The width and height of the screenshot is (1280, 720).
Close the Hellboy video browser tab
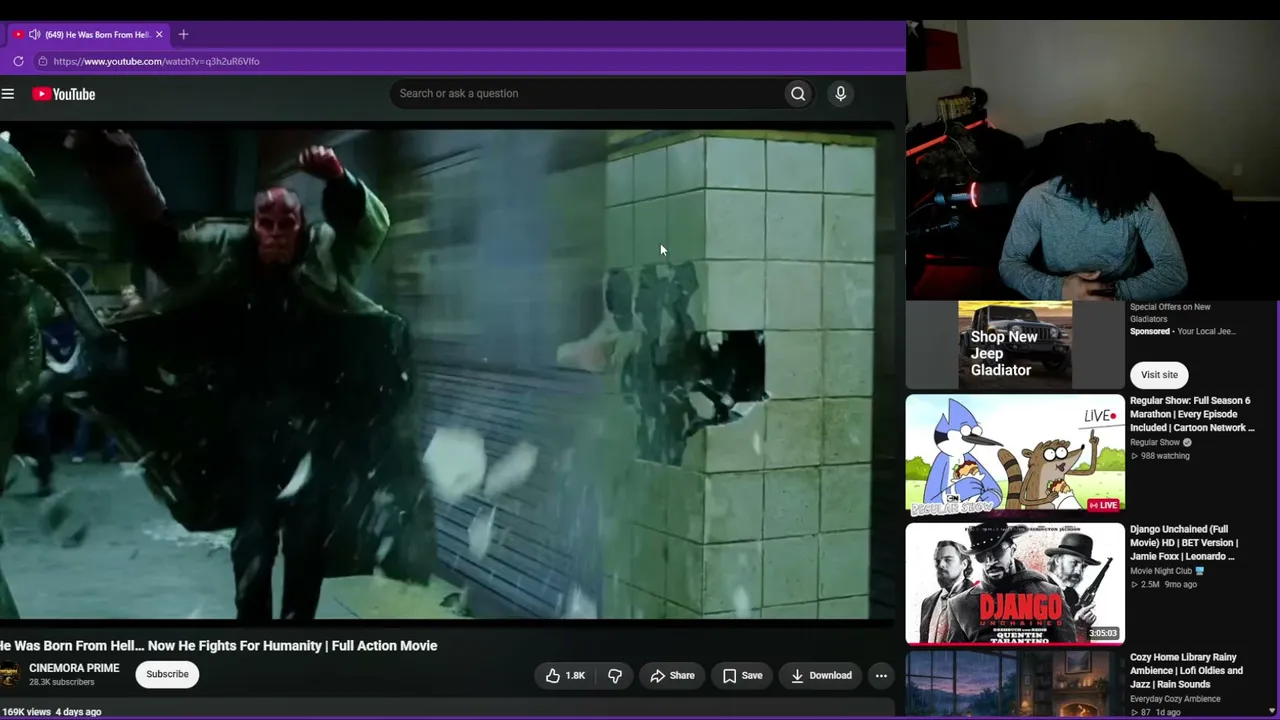(159, 34)
